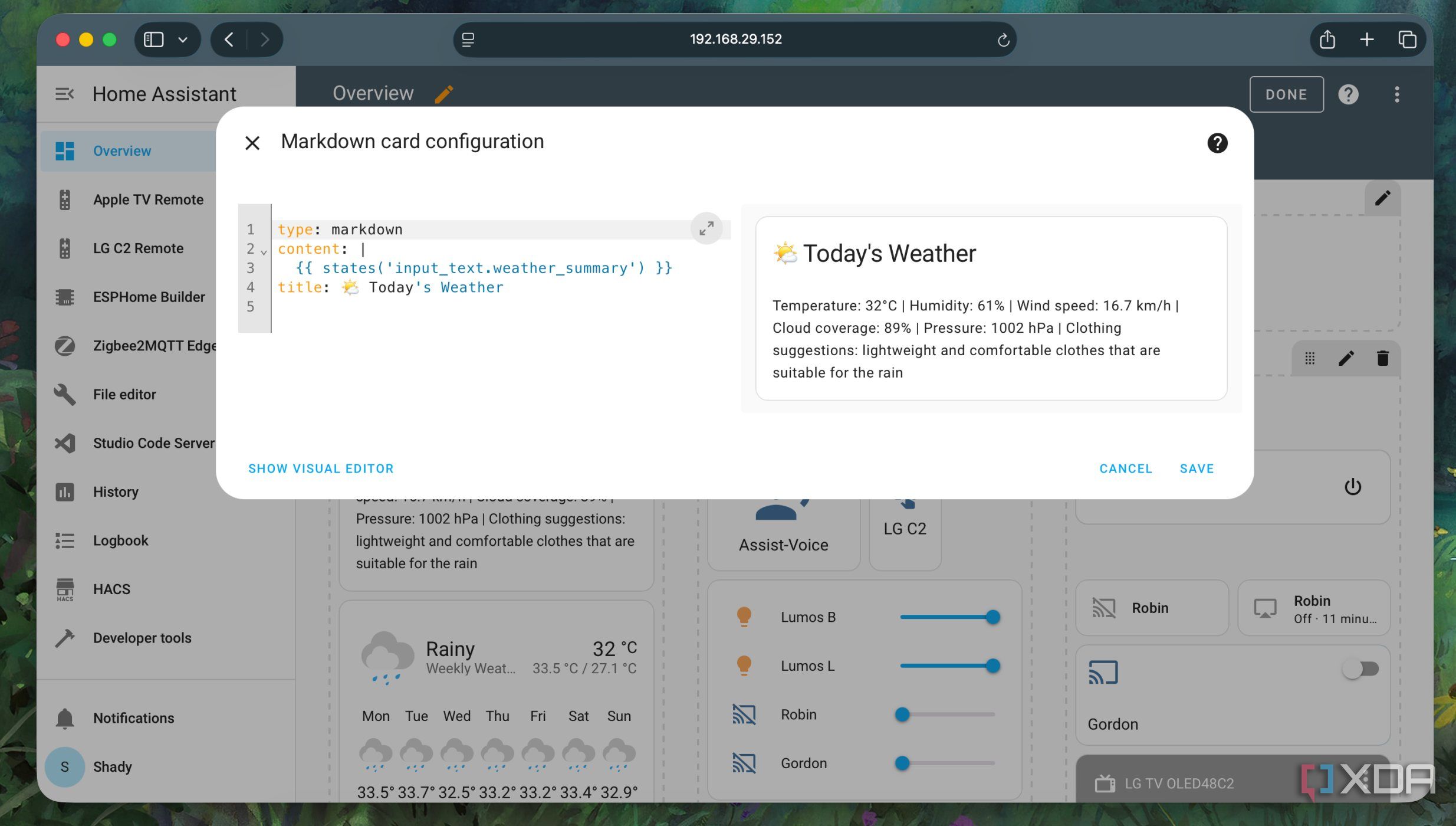Screen dimensions: 1456x826
Task: Open the card drag-handle grid icon
Action: click(1310, 358)
